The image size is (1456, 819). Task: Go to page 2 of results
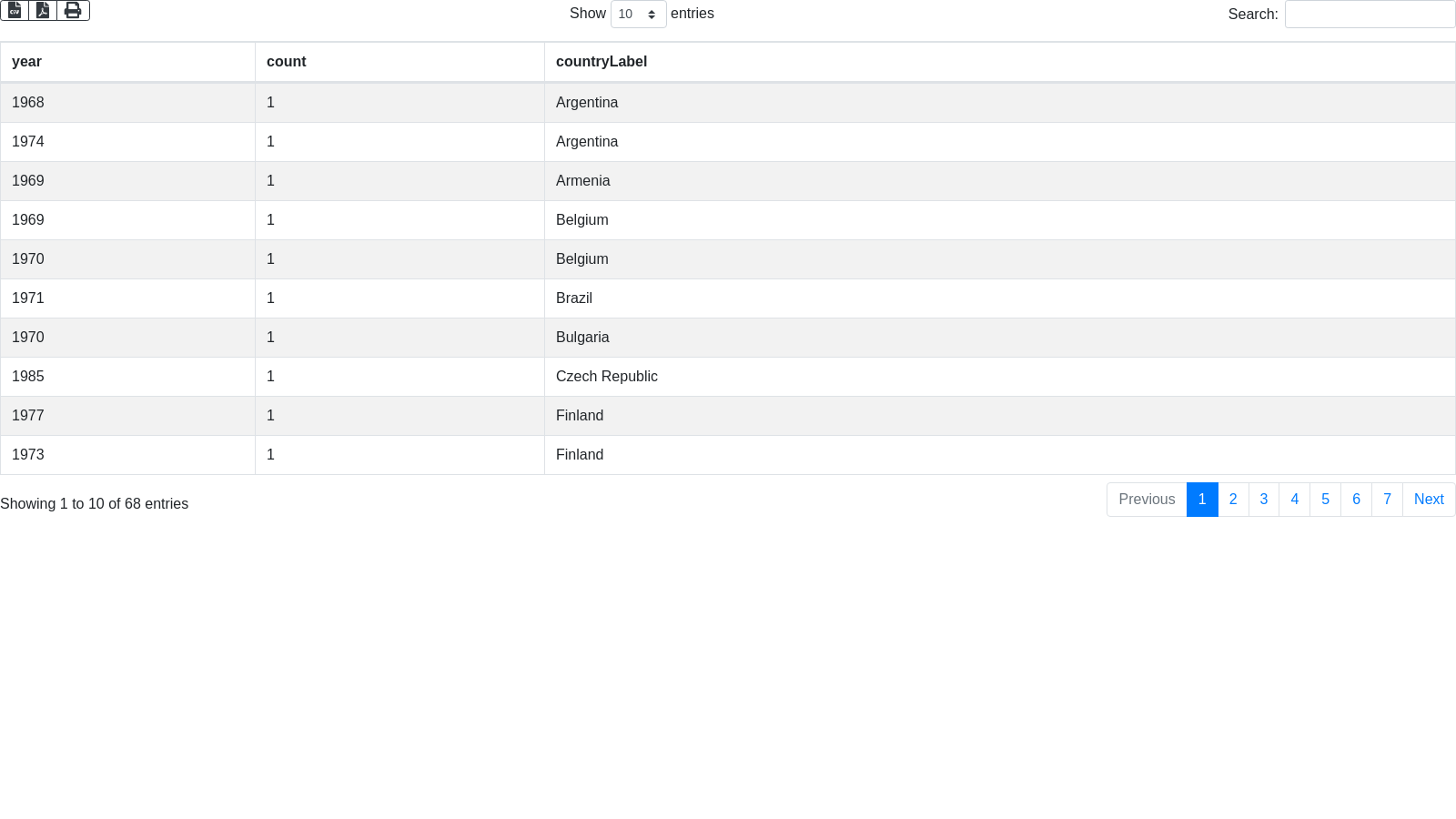1233,500
